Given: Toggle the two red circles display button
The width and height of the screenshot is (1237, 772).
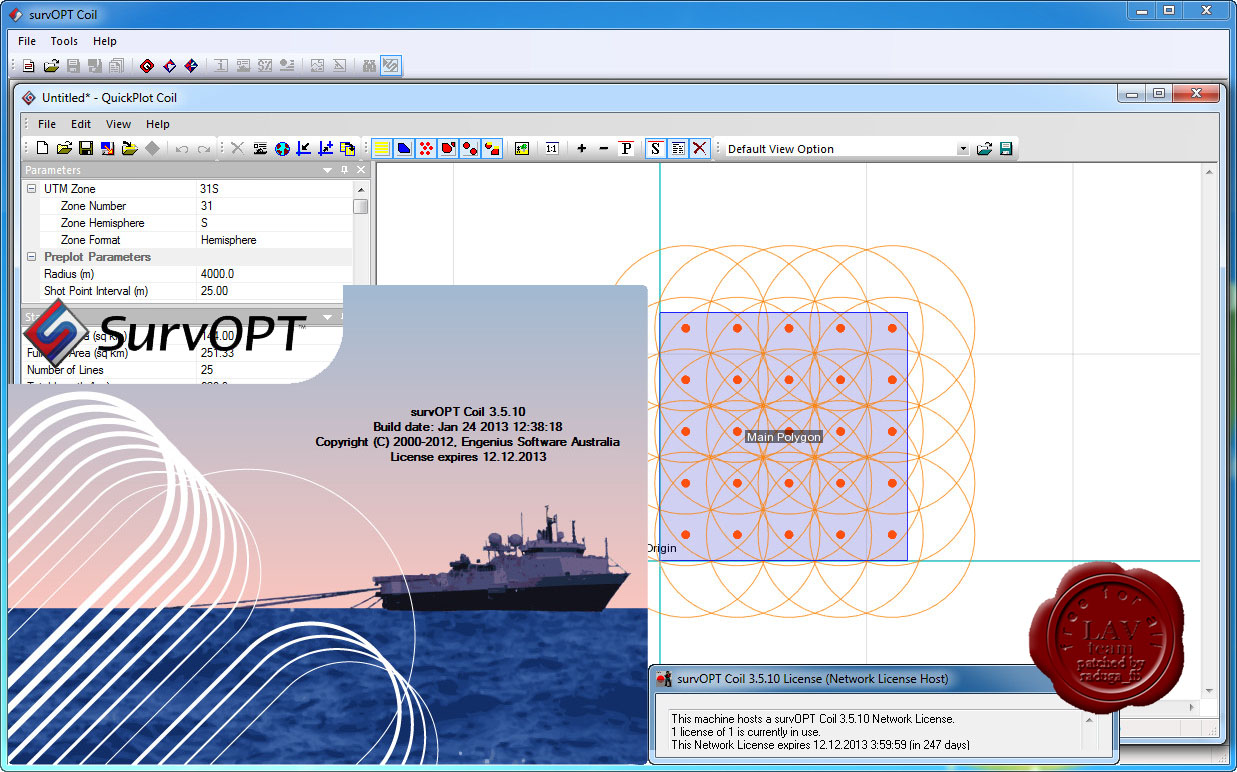Looking at the screenshot, I should pos(470,149).
